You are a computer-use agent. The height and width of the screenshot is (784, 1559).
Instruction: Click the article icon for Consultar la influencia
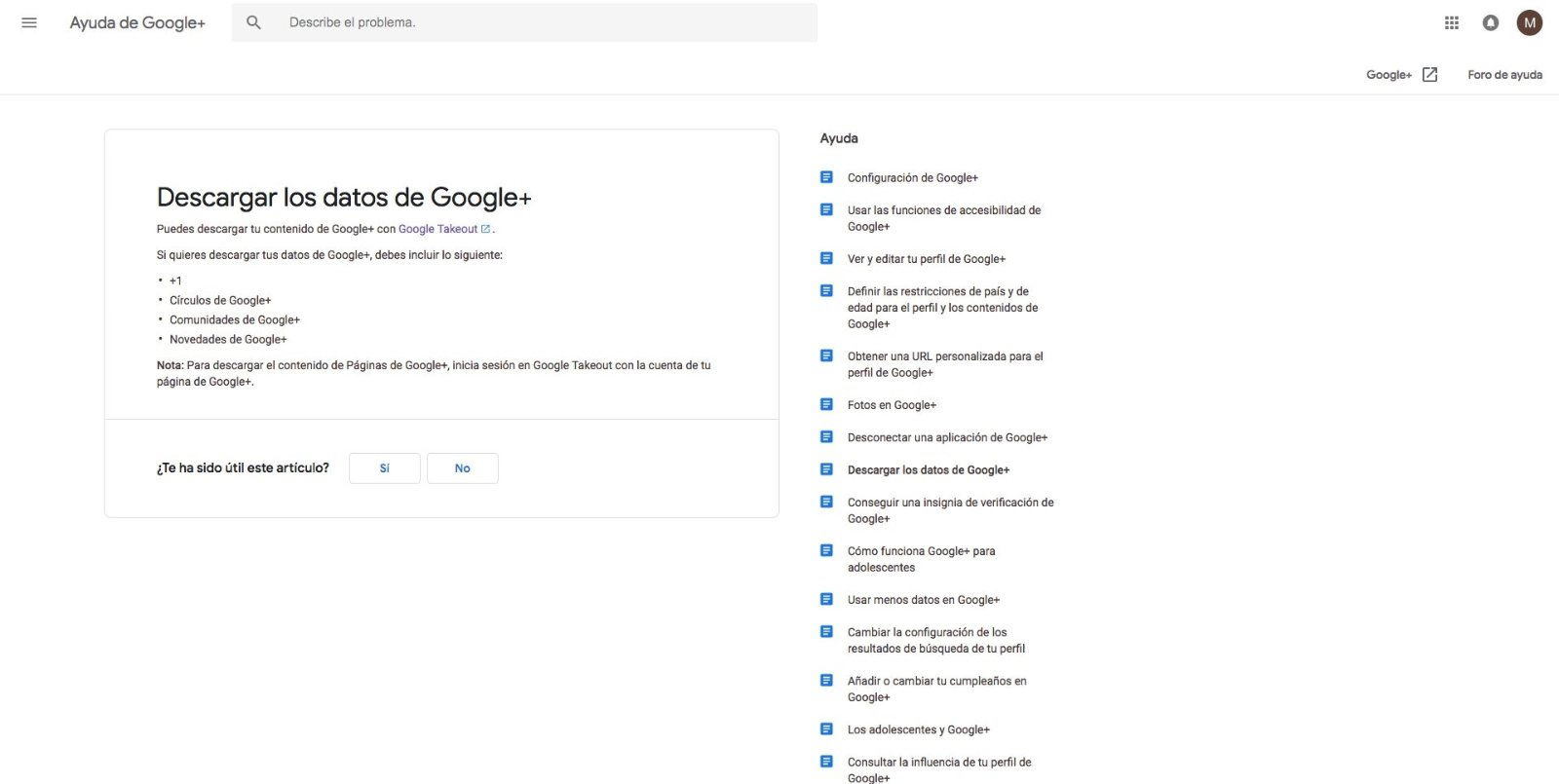826,762
